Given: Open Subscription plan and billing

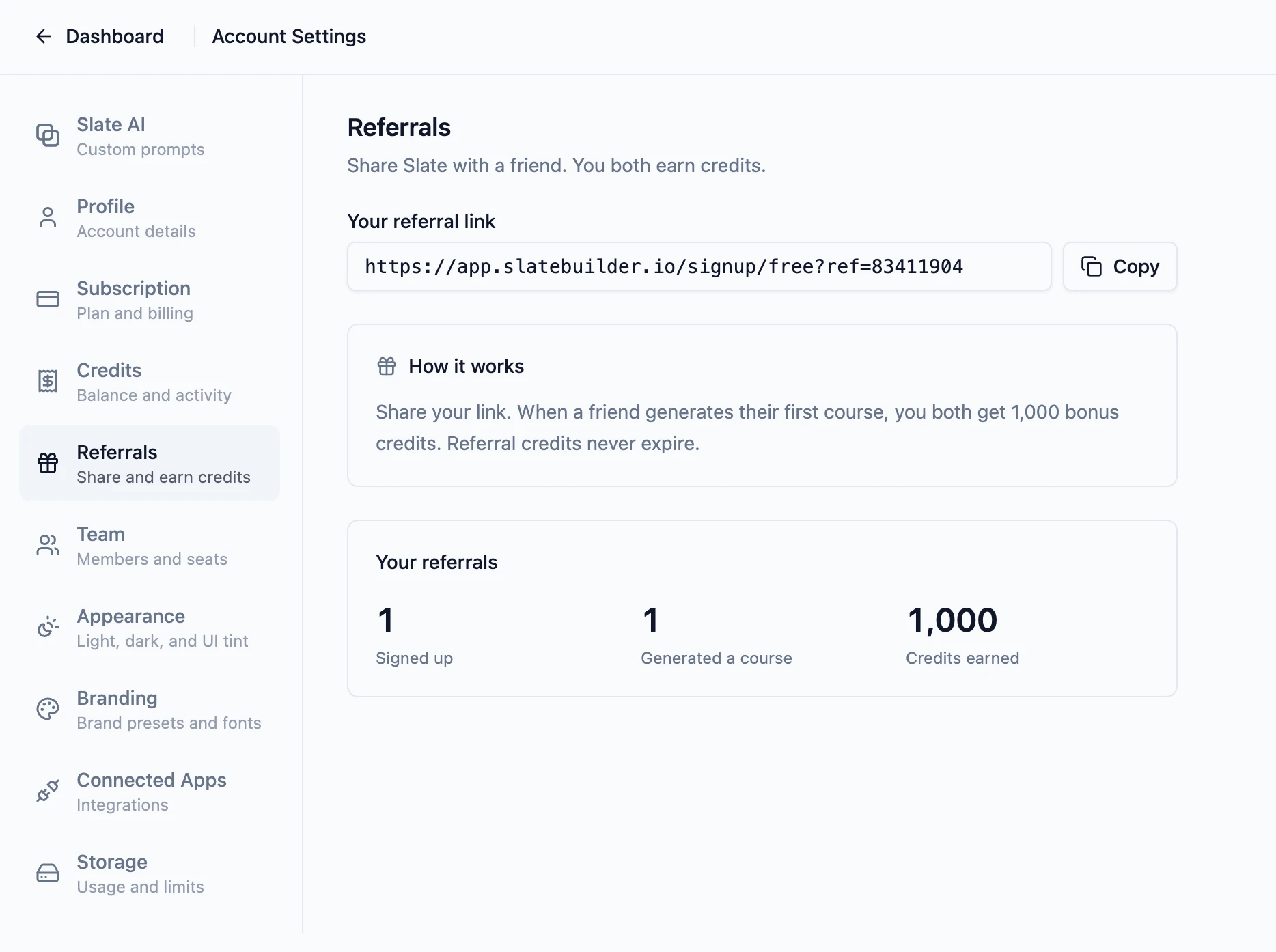Looking at the screenshot, I should [150, 299].
